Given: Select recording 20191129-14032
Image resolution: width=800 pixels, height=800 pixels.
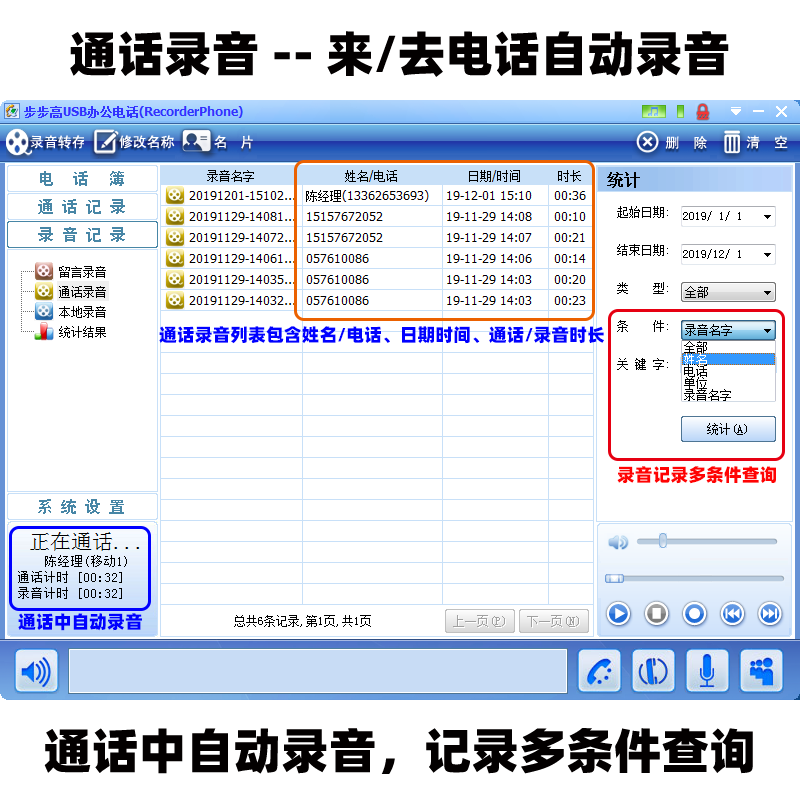Looking at the screenshot, I should [x=377, y=301].
